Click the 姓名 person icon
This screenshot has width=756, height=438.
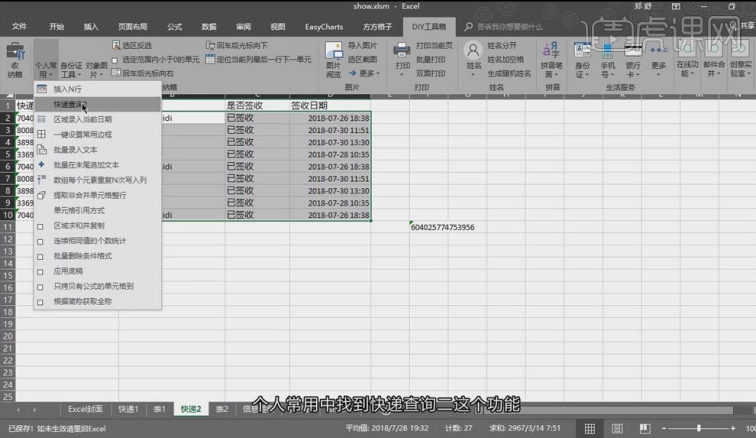473,50
